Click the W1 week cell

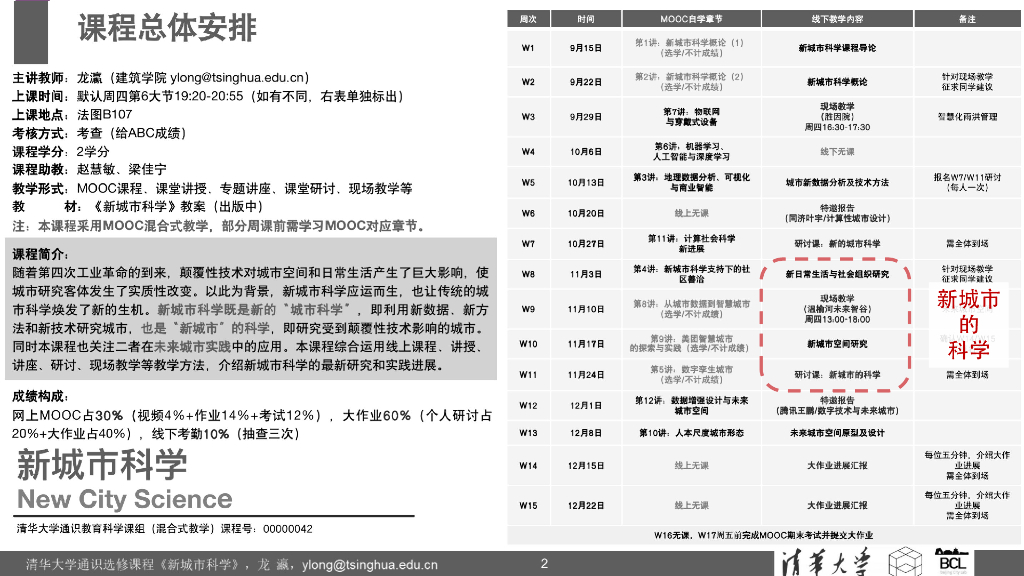[528, 48]
